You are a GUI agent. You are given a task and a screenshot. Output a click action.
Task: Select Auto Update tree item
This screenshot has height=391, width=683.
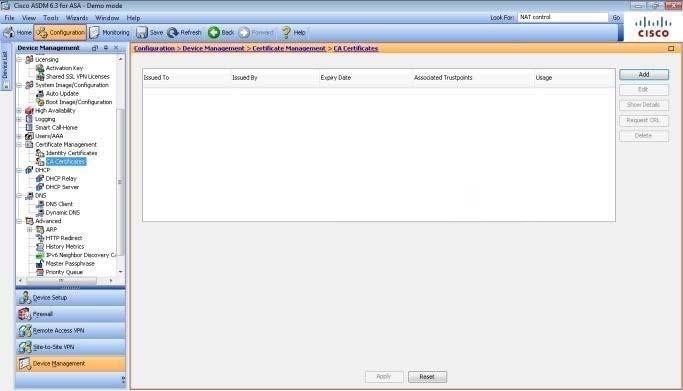(62, 94)
